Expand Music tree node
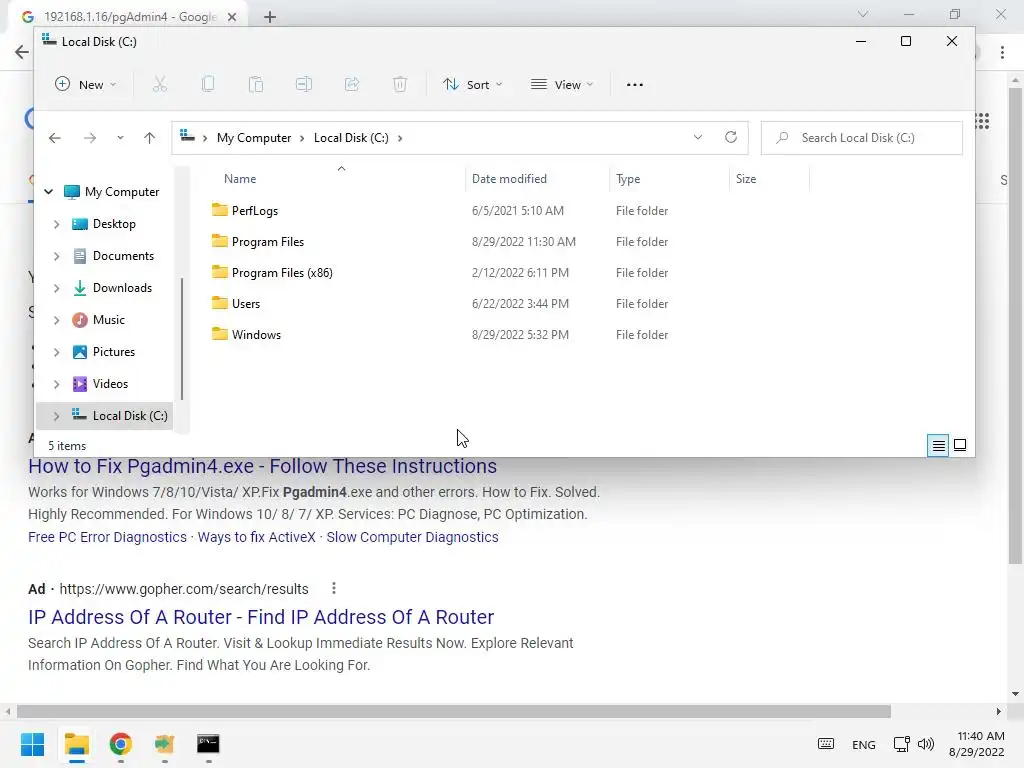 click(56, 320)
